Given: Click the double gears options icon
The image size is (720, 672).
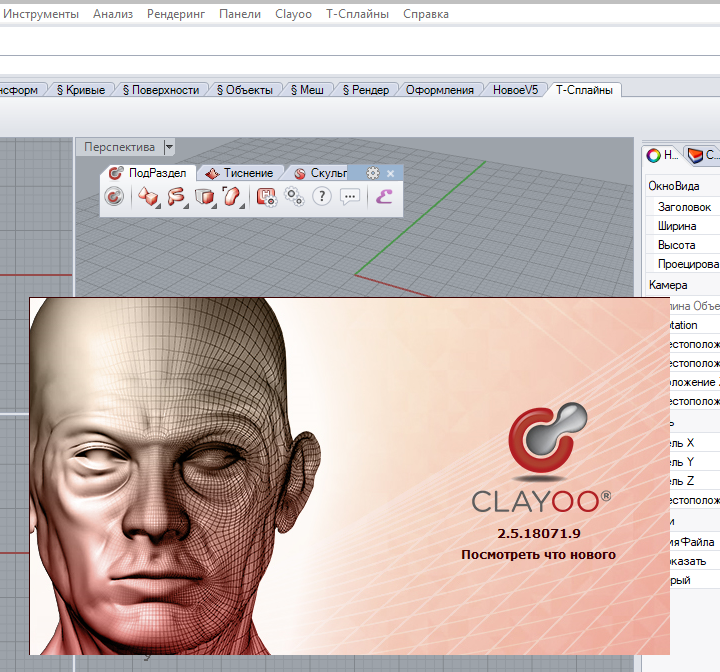Looking at the screenshot, I should pos(294,197).
